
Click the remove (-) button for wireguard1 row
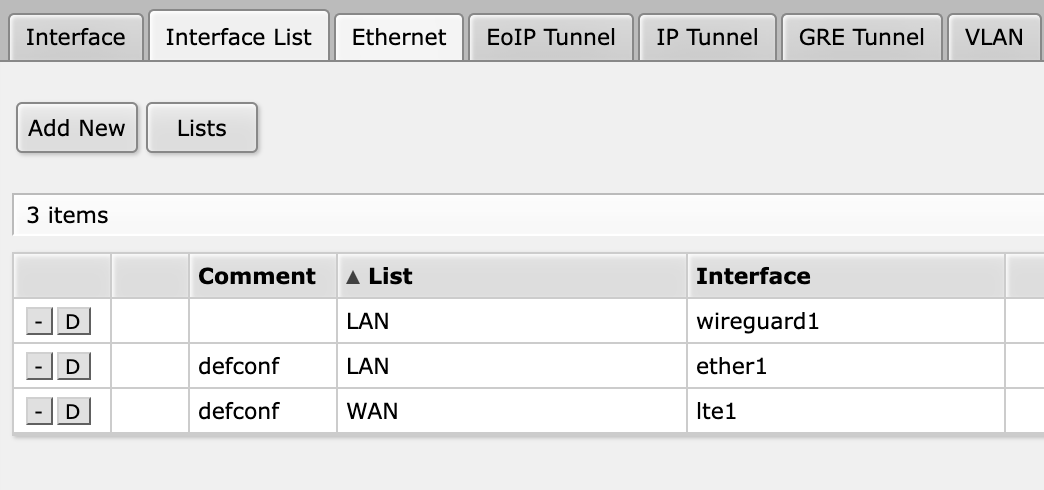pos(38,322)
